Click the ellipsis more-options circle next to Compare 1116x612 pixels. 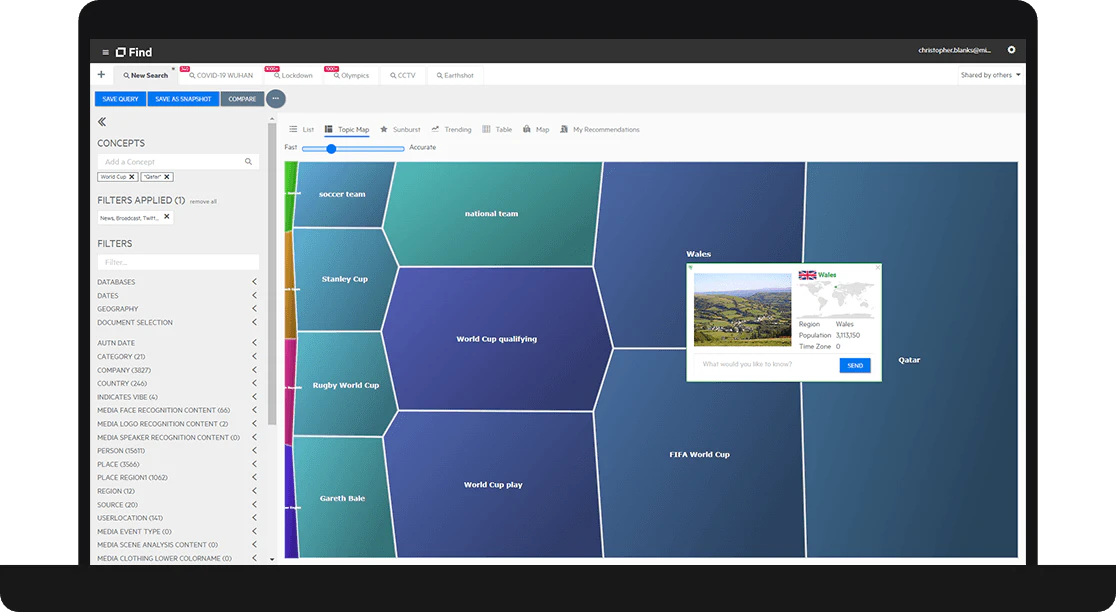[x=275, y=98]
